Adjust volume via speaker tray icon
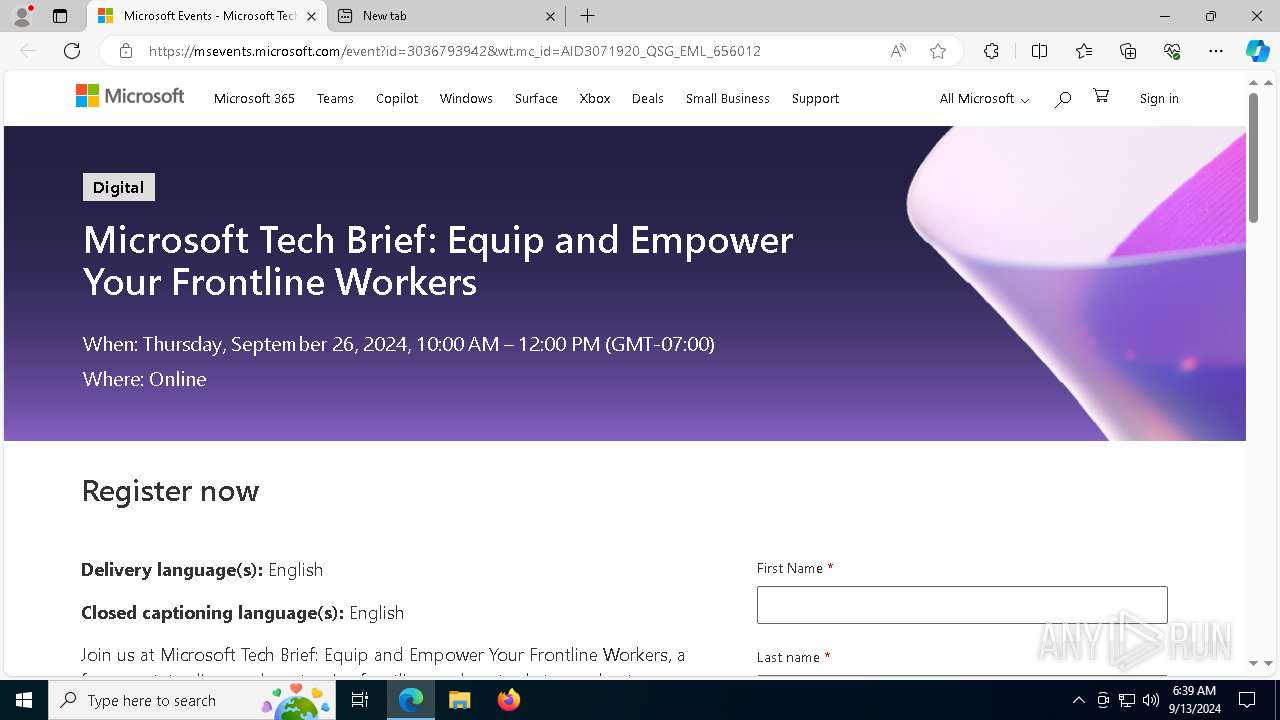 click(x=1151, y=700)
